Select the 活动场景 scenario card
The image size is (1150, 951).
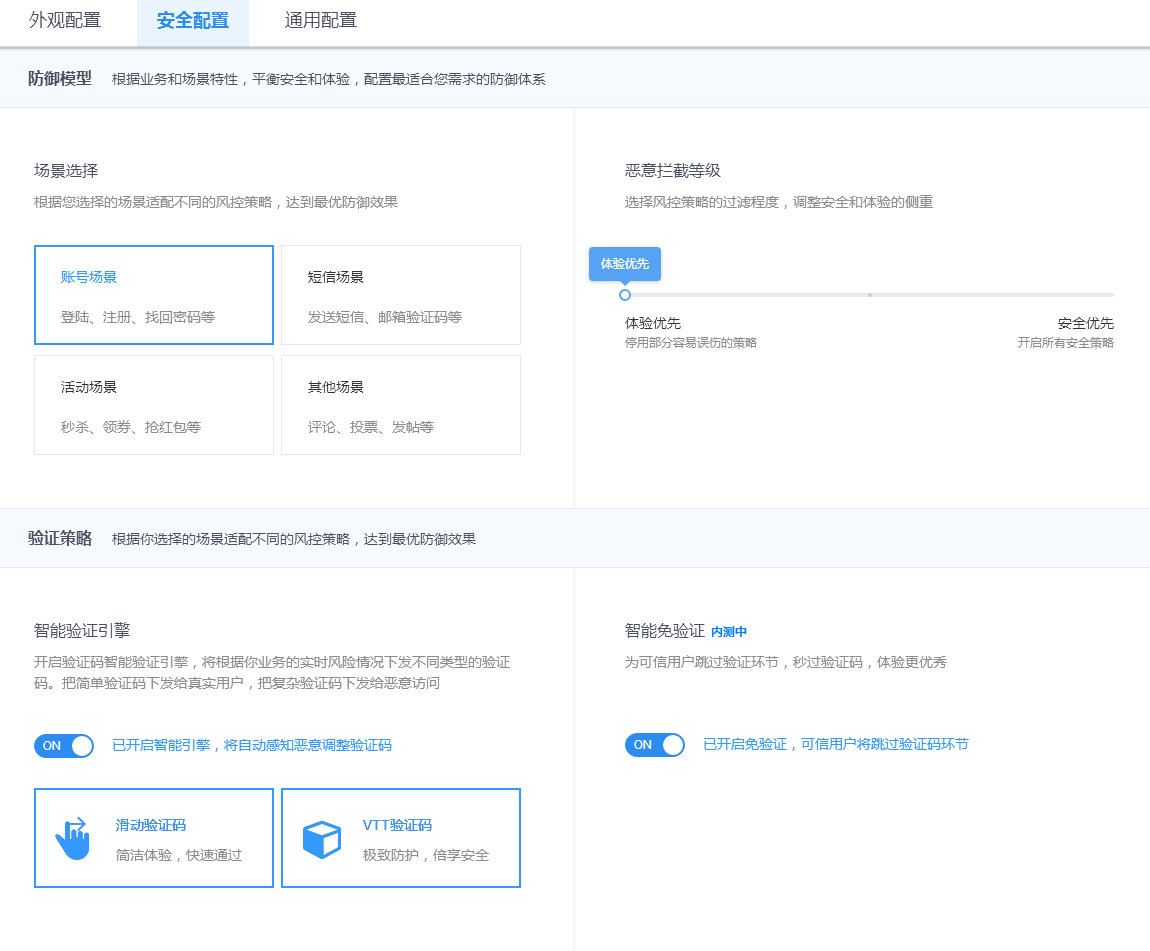(x=154, y=405)
